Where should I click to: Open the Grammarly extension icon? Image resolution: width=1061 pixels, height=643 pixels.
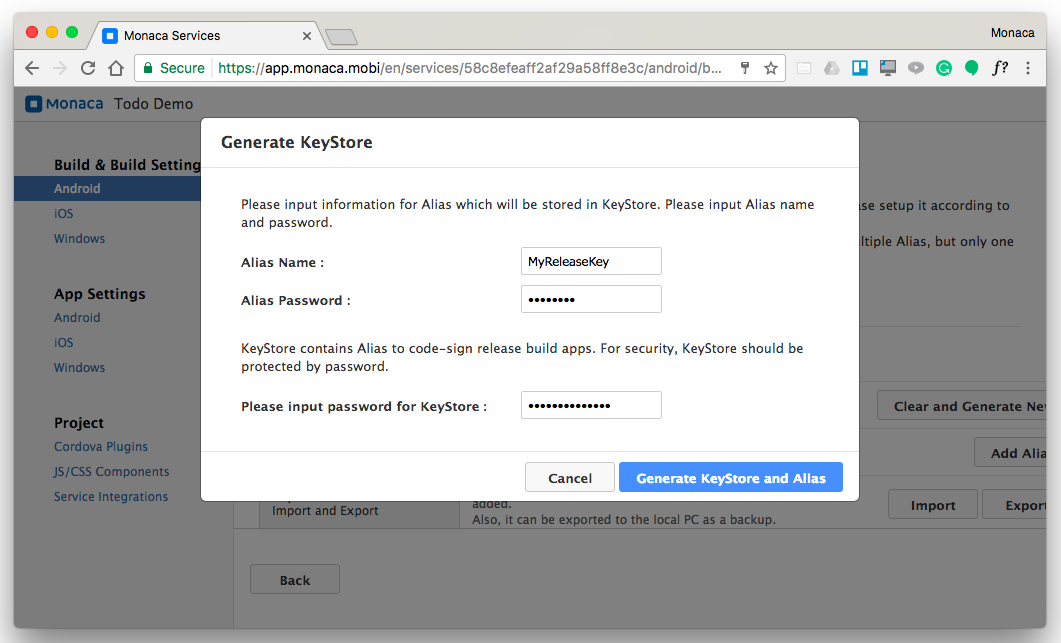pyautogui.click(x=943, y=68)
